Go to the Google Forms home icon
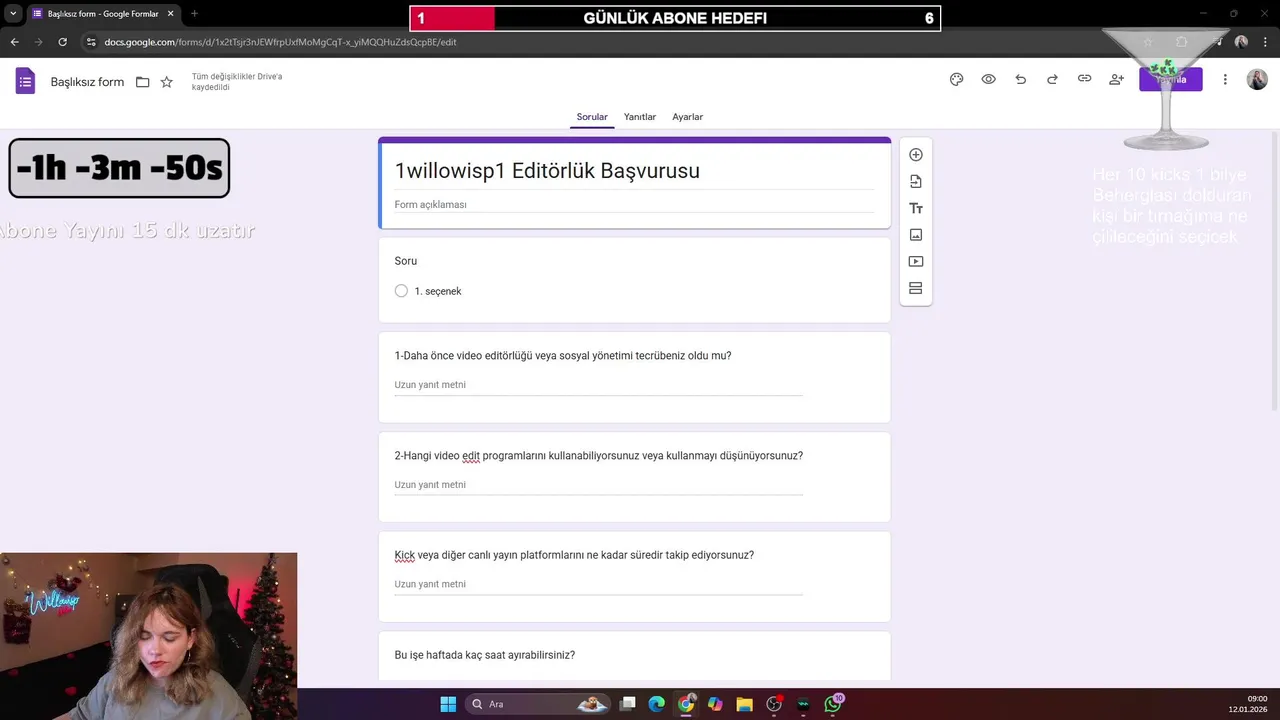The image size is (1280, 720). point(25,81)
